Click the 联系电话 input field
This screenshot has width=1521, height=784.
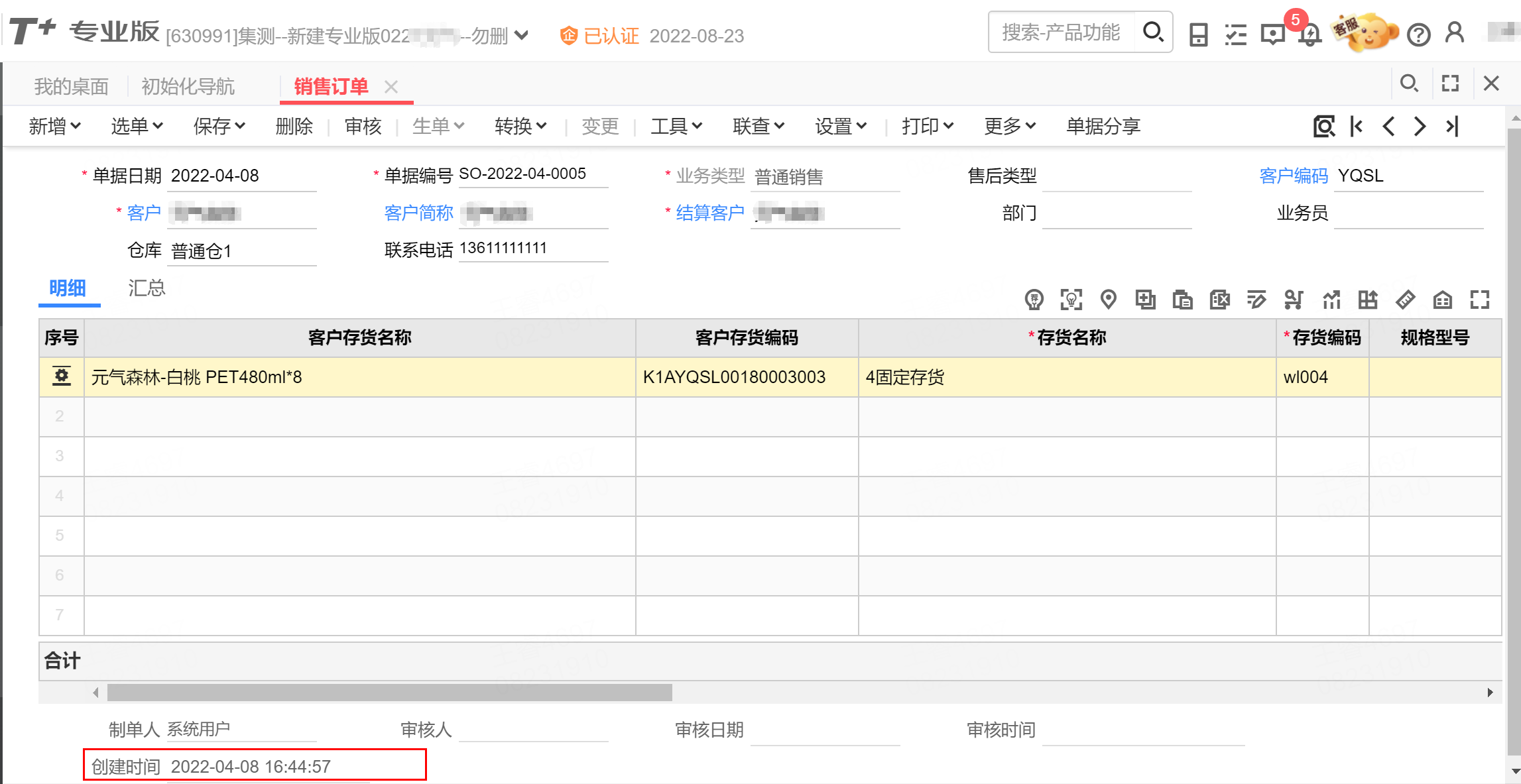tap(533, 249)
